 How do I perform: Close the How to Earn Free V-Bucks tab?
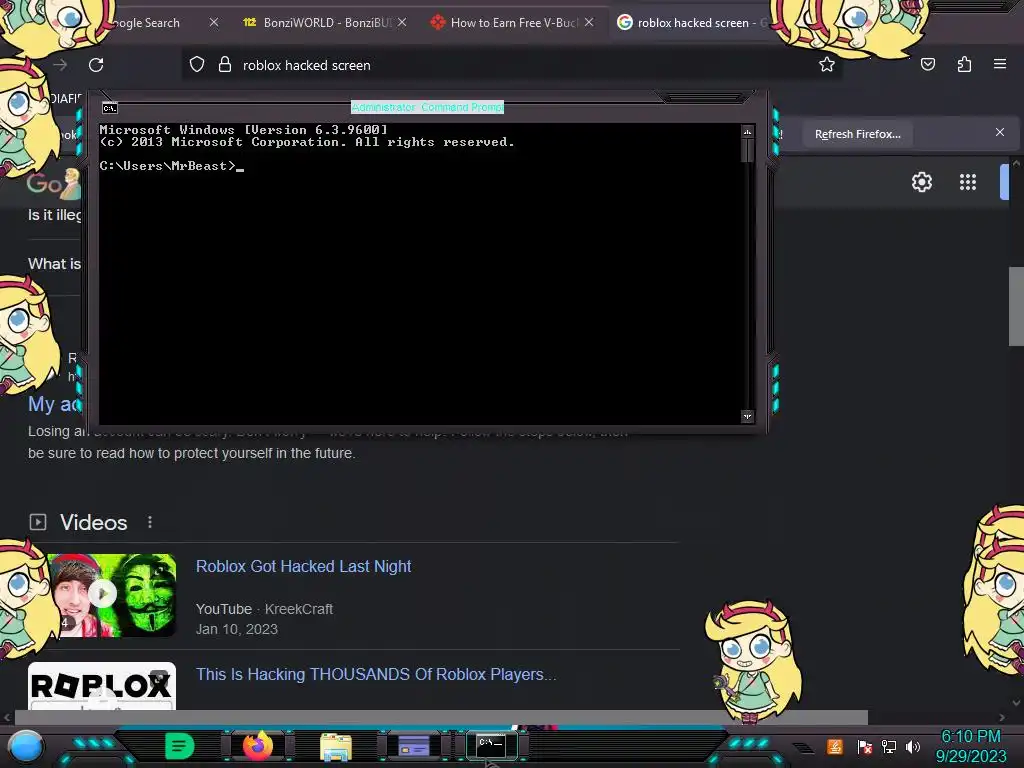click(589, 22)
